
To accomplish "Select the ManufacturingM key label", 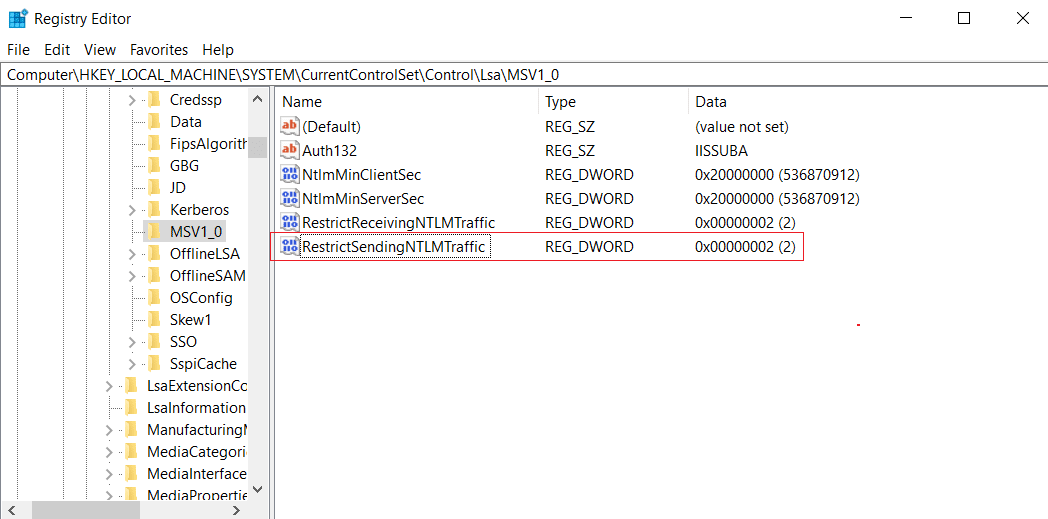I will coord(196,430).
